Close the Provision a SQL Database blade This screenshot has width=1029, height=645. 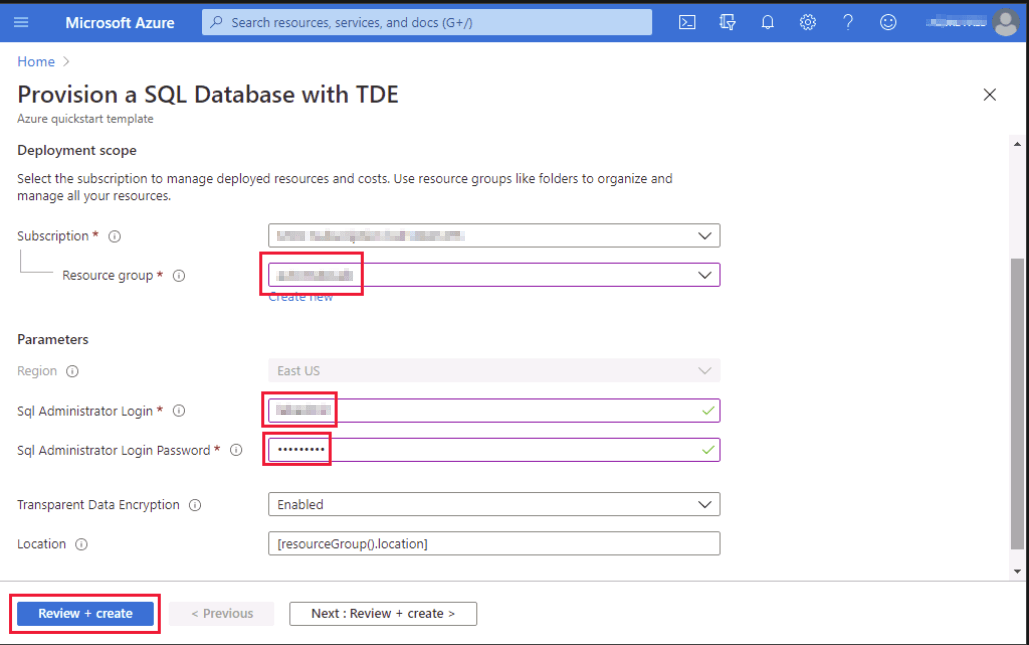[990, 95]
